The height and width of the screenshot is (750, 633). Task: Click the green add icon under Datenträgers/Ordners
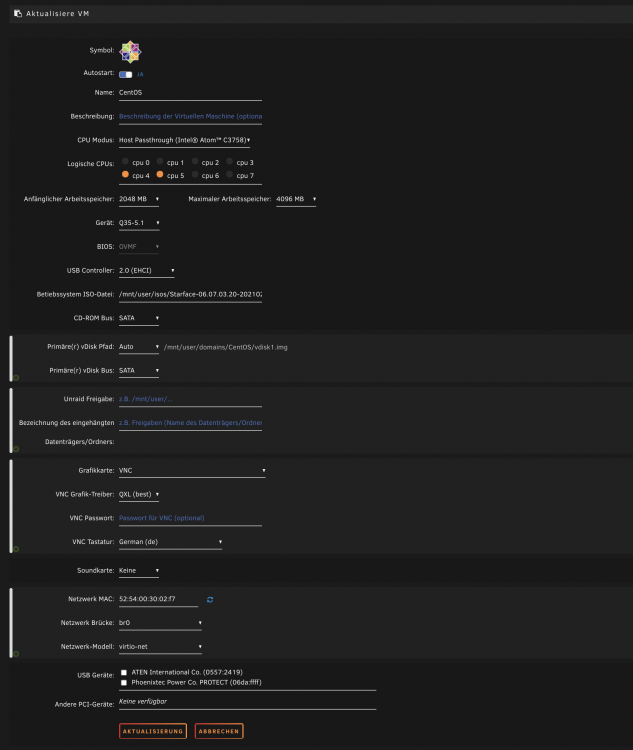[x=16, y=449]
